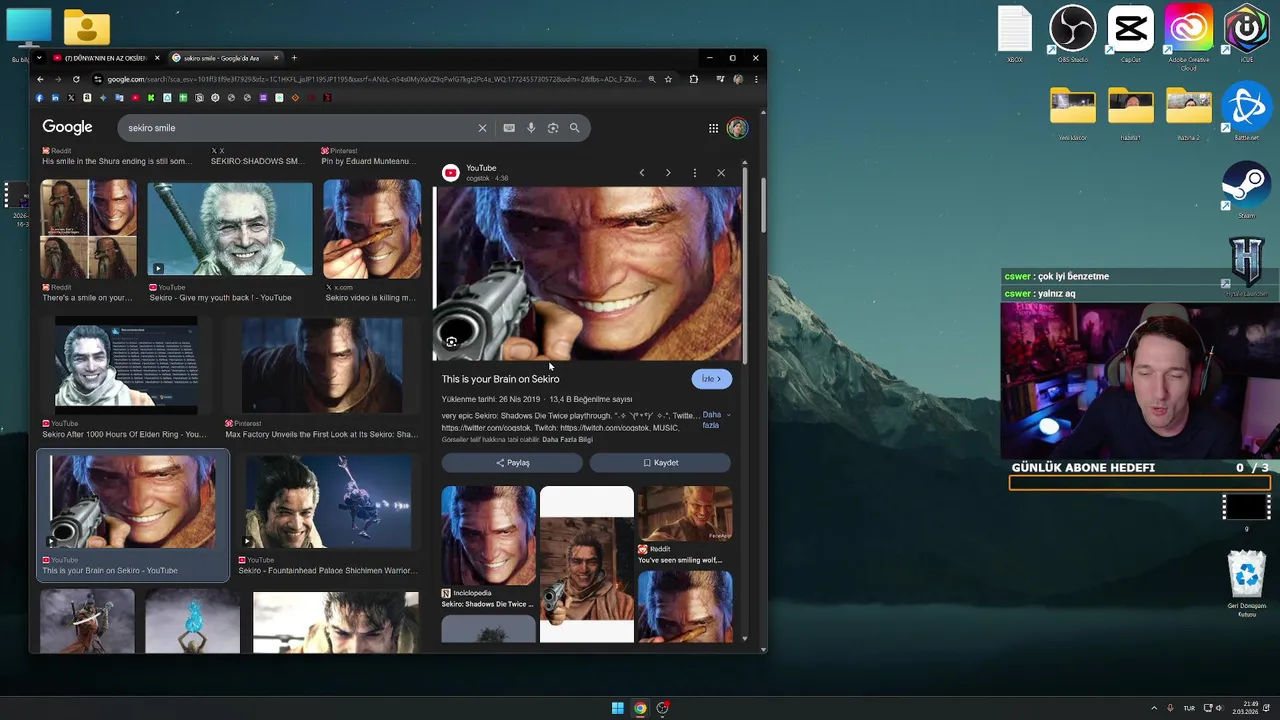Screen dimensions: 1280x720
Task: Go back in browser history
Action: (x=40, y=79)
